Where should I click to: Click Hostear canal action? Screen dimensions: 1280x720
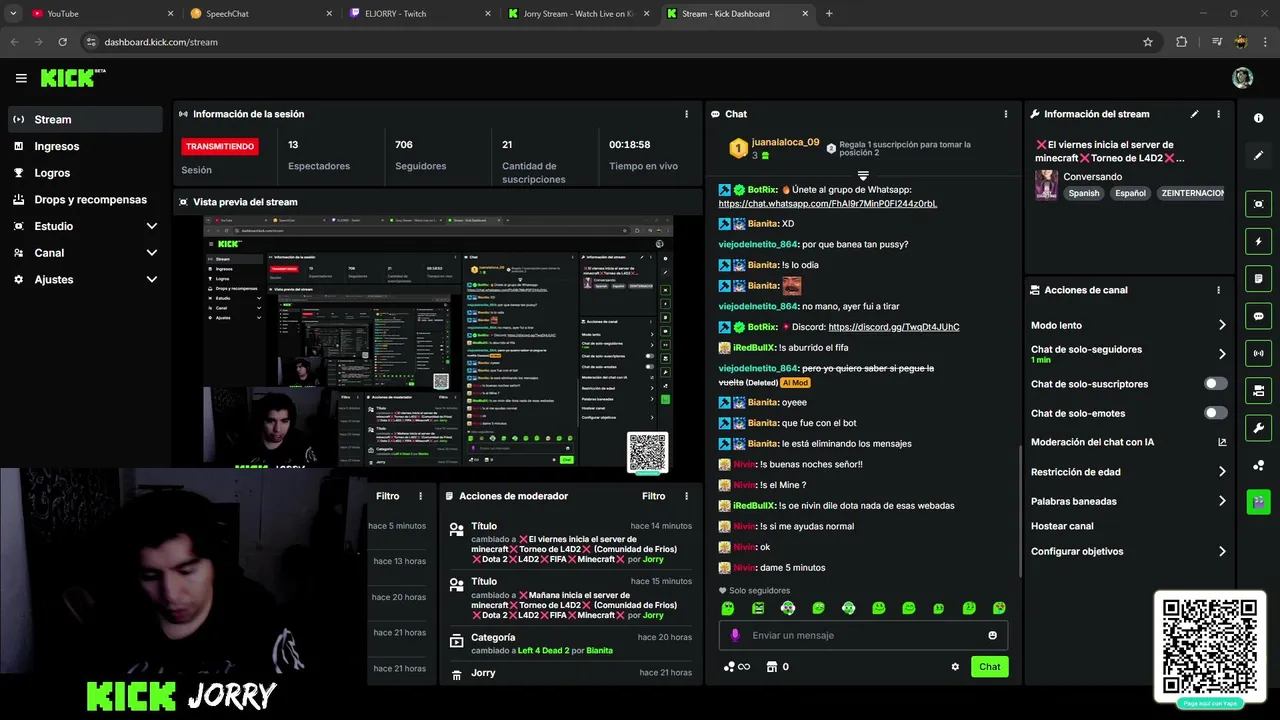click(x=1062, y=526)
